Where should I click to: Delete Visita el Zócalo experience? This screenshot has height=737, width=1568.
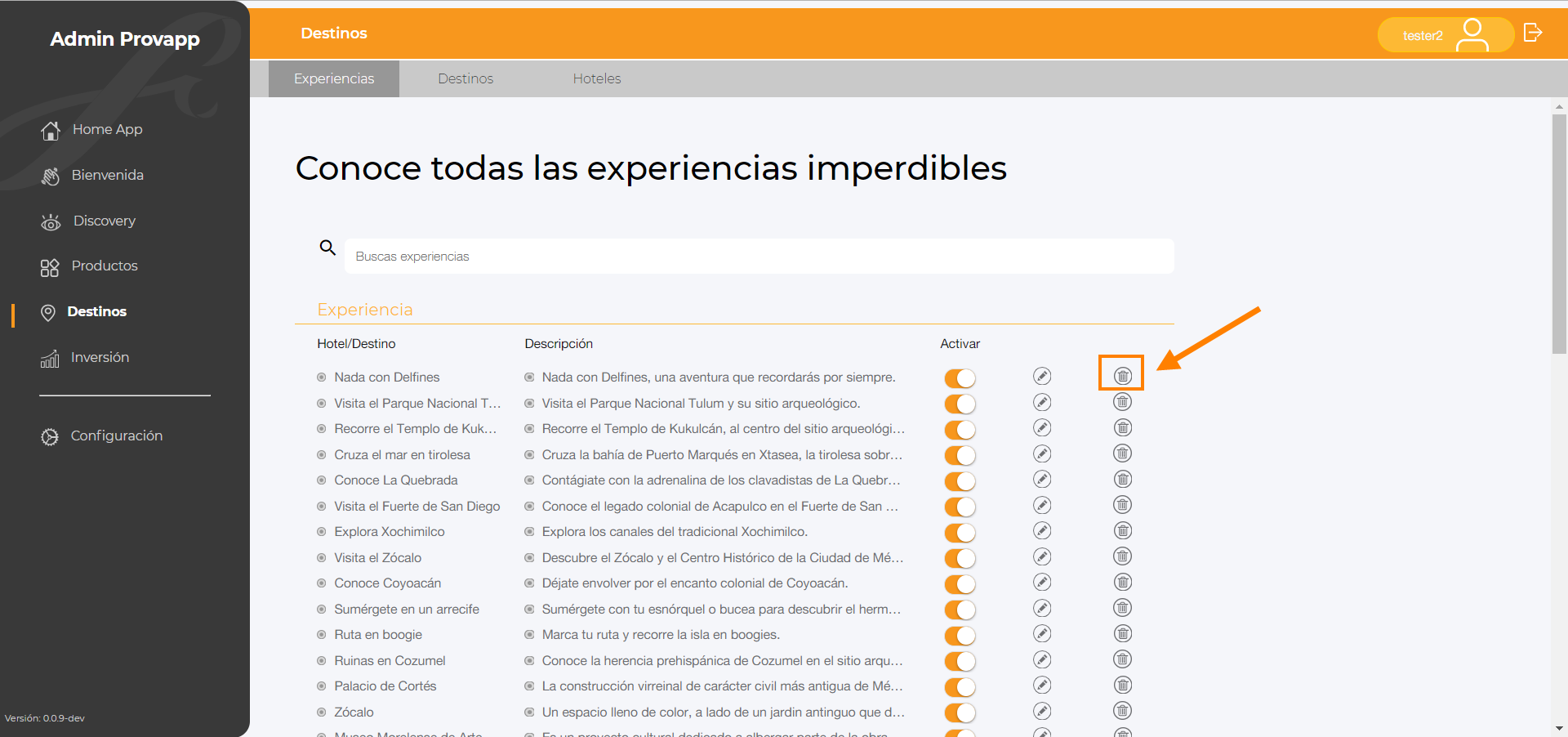click(1123, 556)
